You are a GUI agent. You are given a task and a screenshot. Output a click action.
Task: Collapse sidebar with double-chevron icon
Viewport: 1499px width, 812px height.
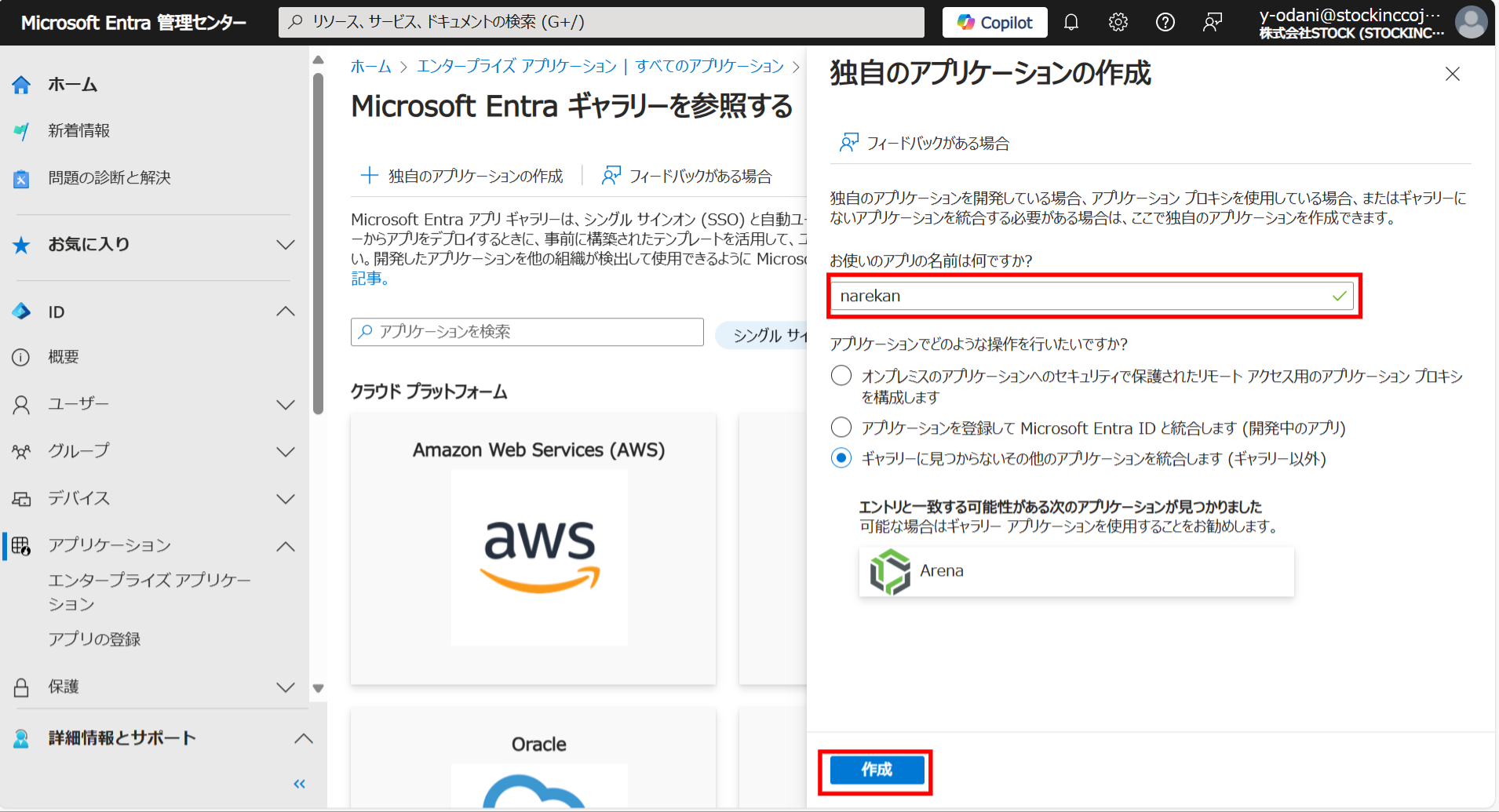[299, 784]
